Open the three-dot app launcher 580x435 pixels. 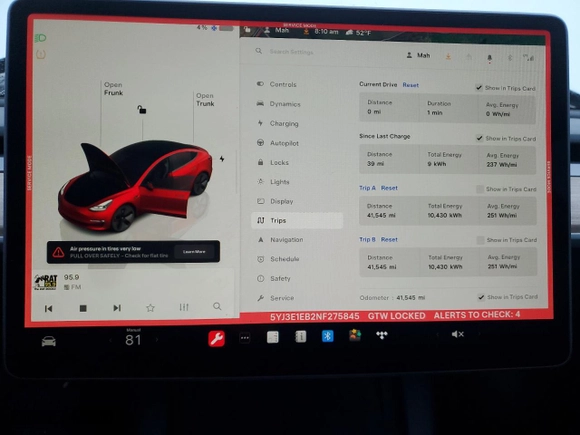[x=245, y=337]
